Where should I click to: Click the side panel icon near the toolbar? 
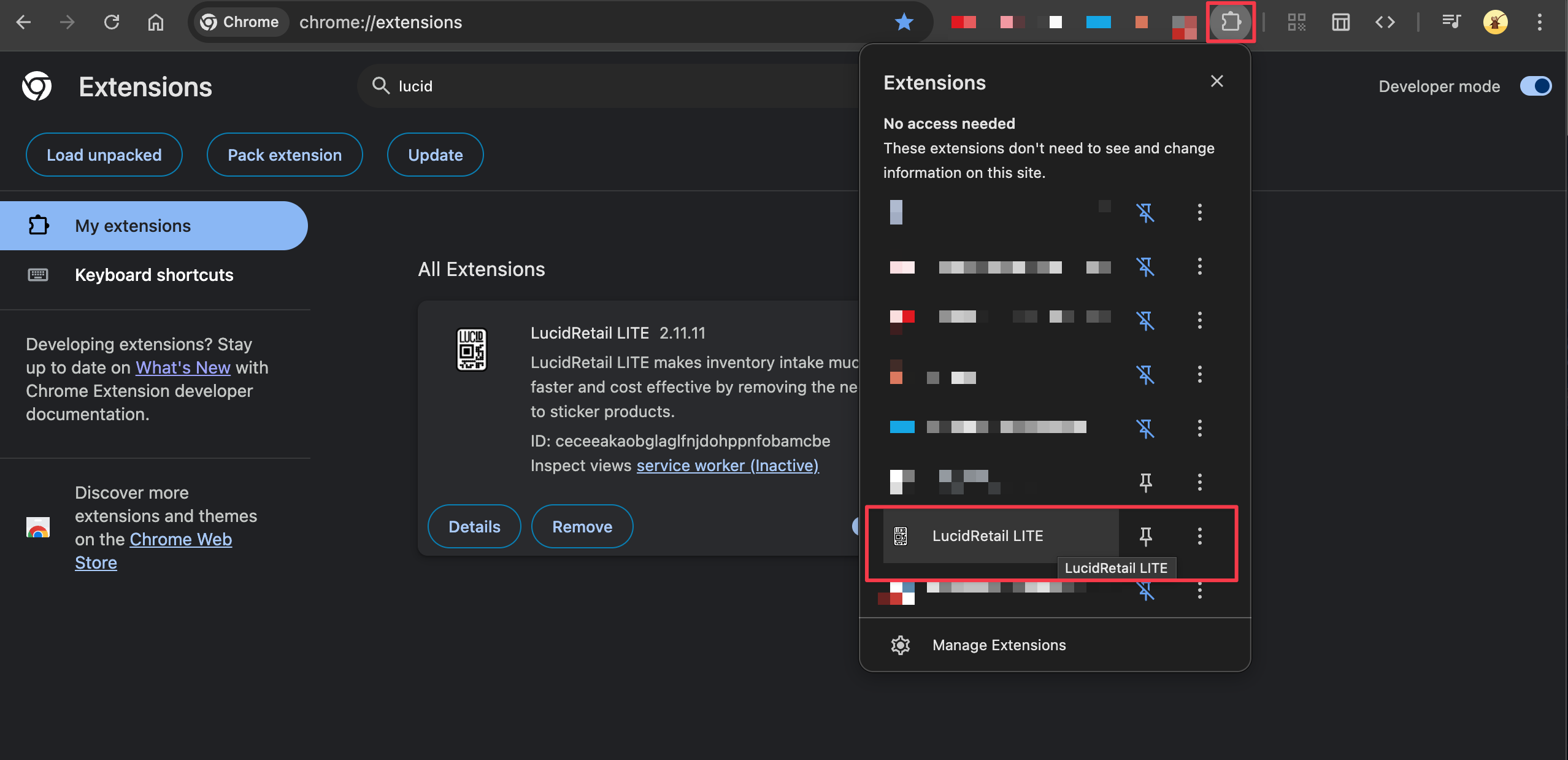pos(1340,22)
